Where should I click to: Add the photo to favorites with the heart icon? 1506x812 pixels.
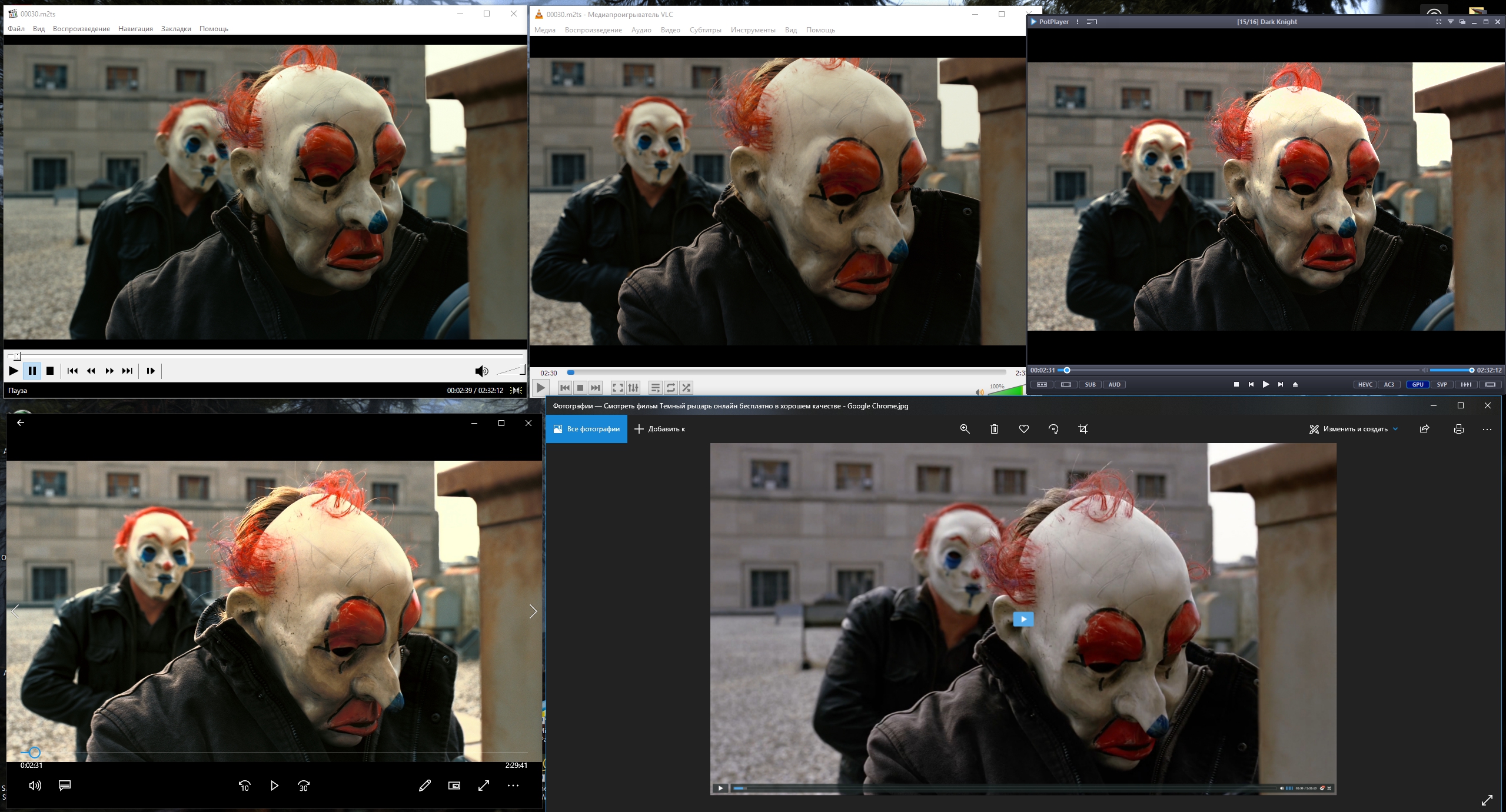tap(1024, 429)
